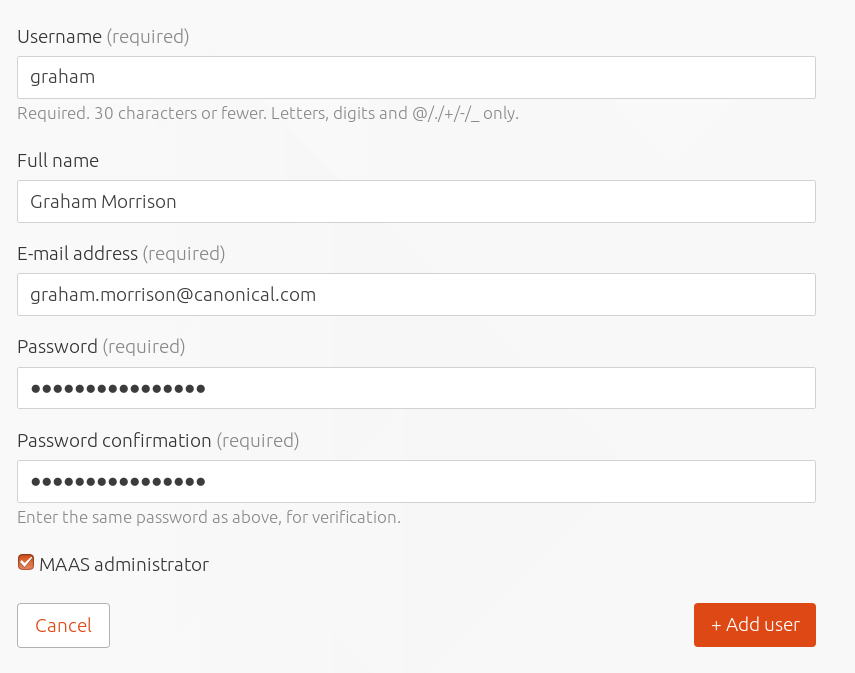Click the same password verification hint text
This screenshot has height=673, width=855.
pyautogui.click(x=209, y=517)
